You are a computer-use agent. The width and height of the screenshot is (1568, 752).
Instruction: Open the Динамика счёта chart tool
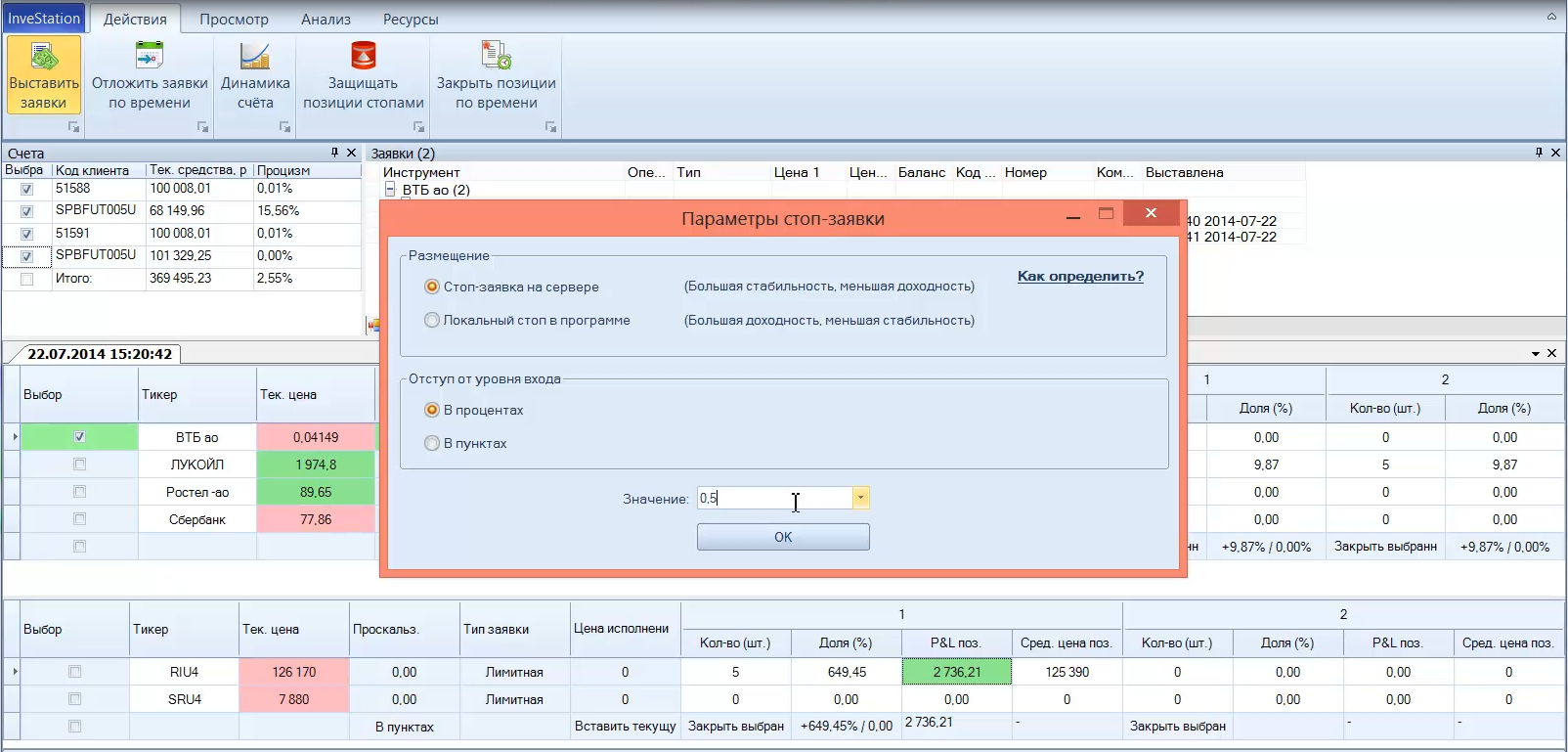(255, 75)
